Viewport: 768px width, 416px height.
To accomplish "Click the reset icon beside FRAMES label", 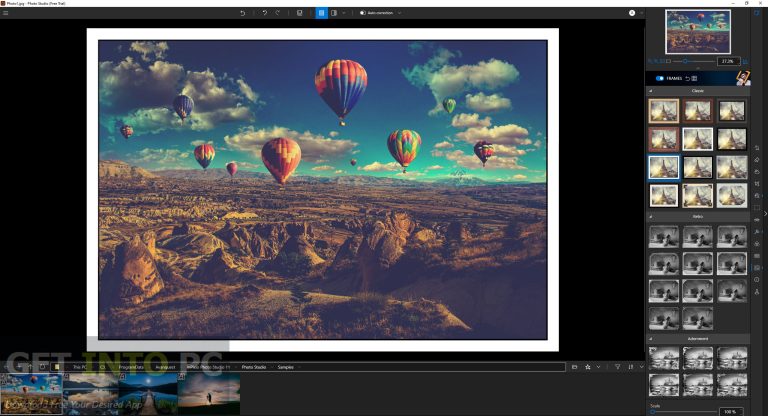I will pyautogui.click(x=687, y=78).
